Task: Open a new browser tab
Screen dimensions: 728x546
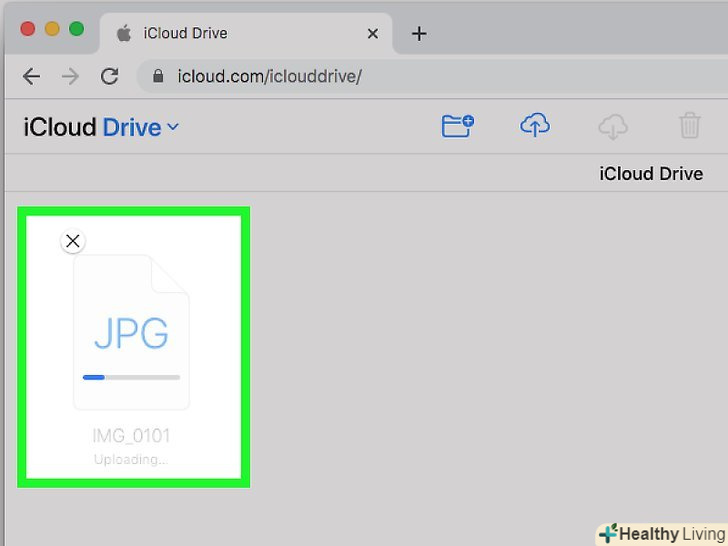Action: pos(419,33)
